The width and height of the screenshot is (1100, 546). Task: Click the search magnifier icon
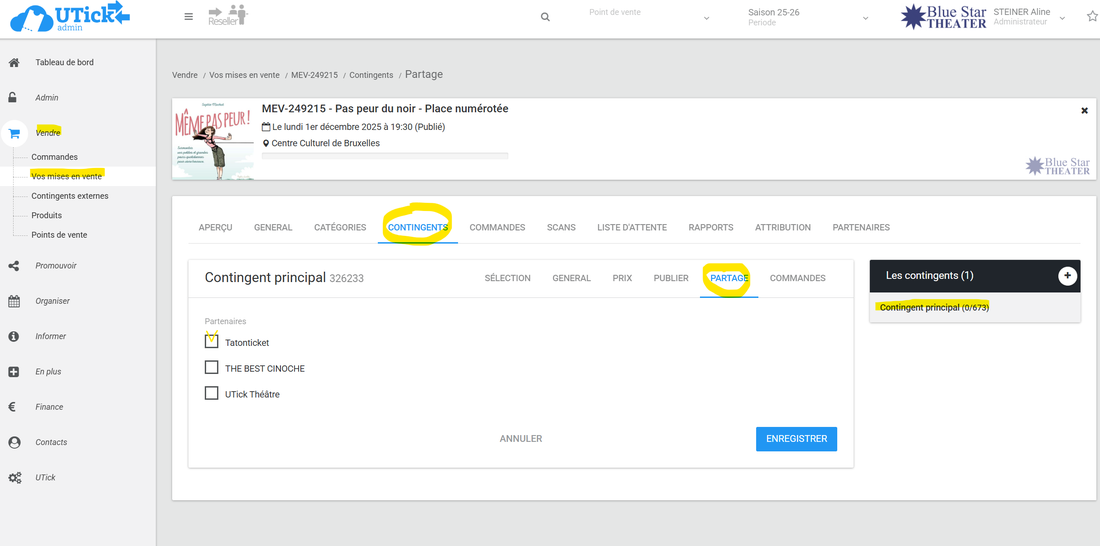[545, 17]
